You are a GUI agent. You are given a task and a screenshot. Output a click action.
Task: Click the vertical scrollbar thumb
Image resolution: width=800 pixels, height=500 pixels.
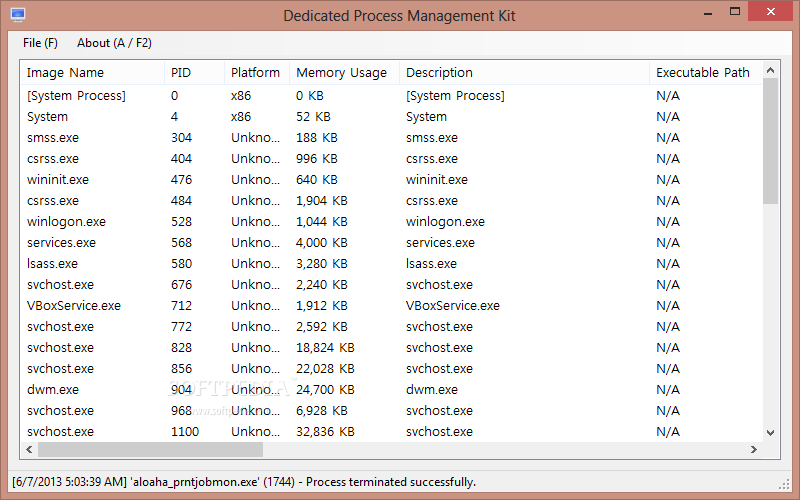(x=770, y=141)
